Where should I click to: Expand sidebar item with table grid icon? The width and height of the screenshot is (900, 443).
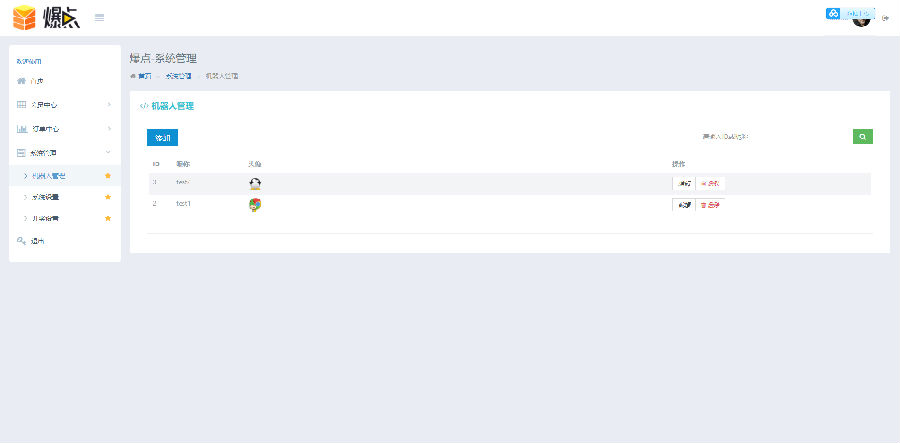[65, 105]
